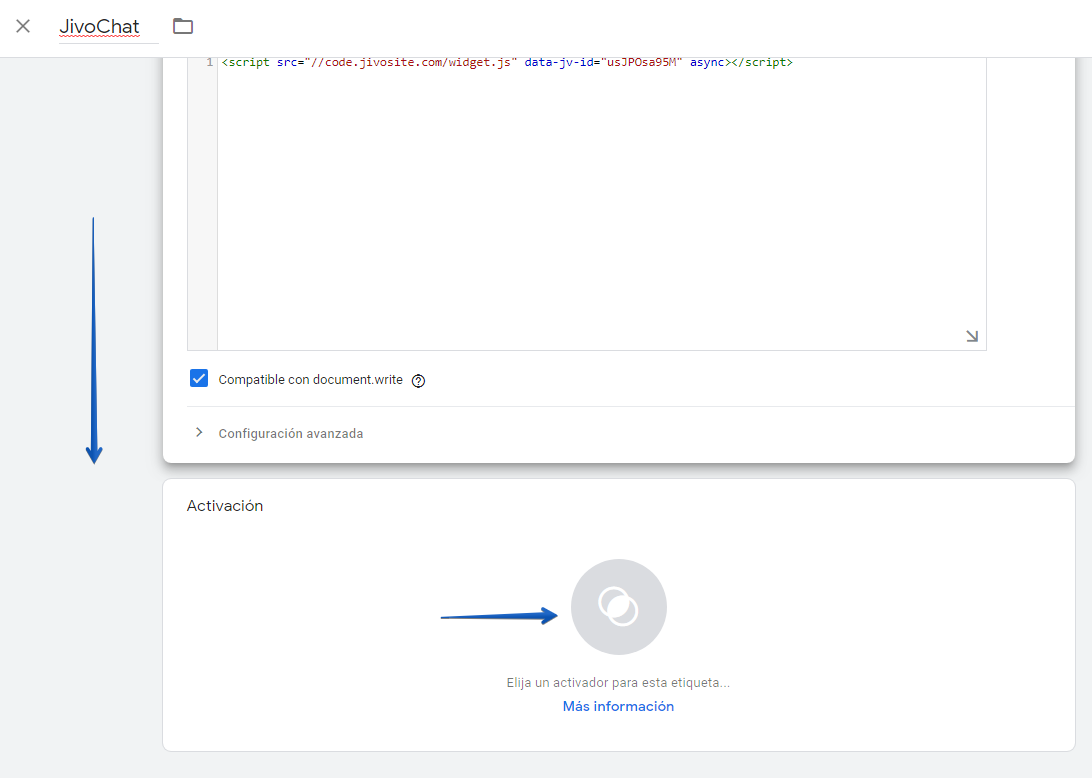
Task: Open help icon beside document.write option
Action: coord(418,380)
